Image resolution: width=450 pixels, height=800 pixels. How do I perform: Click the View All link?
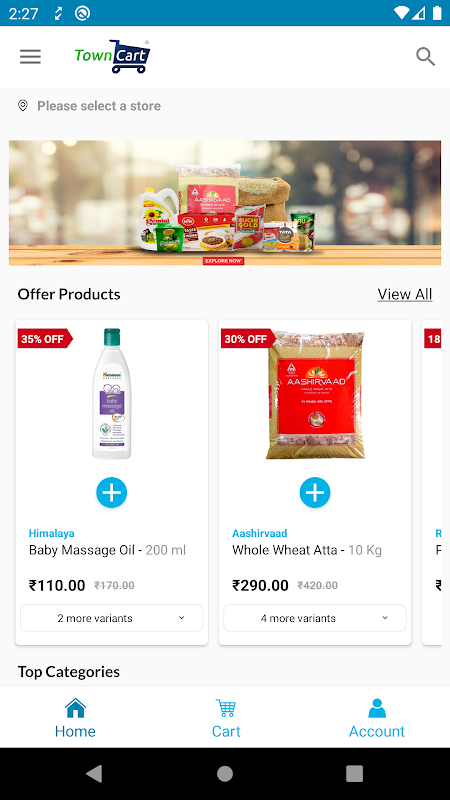click(405, 294)
